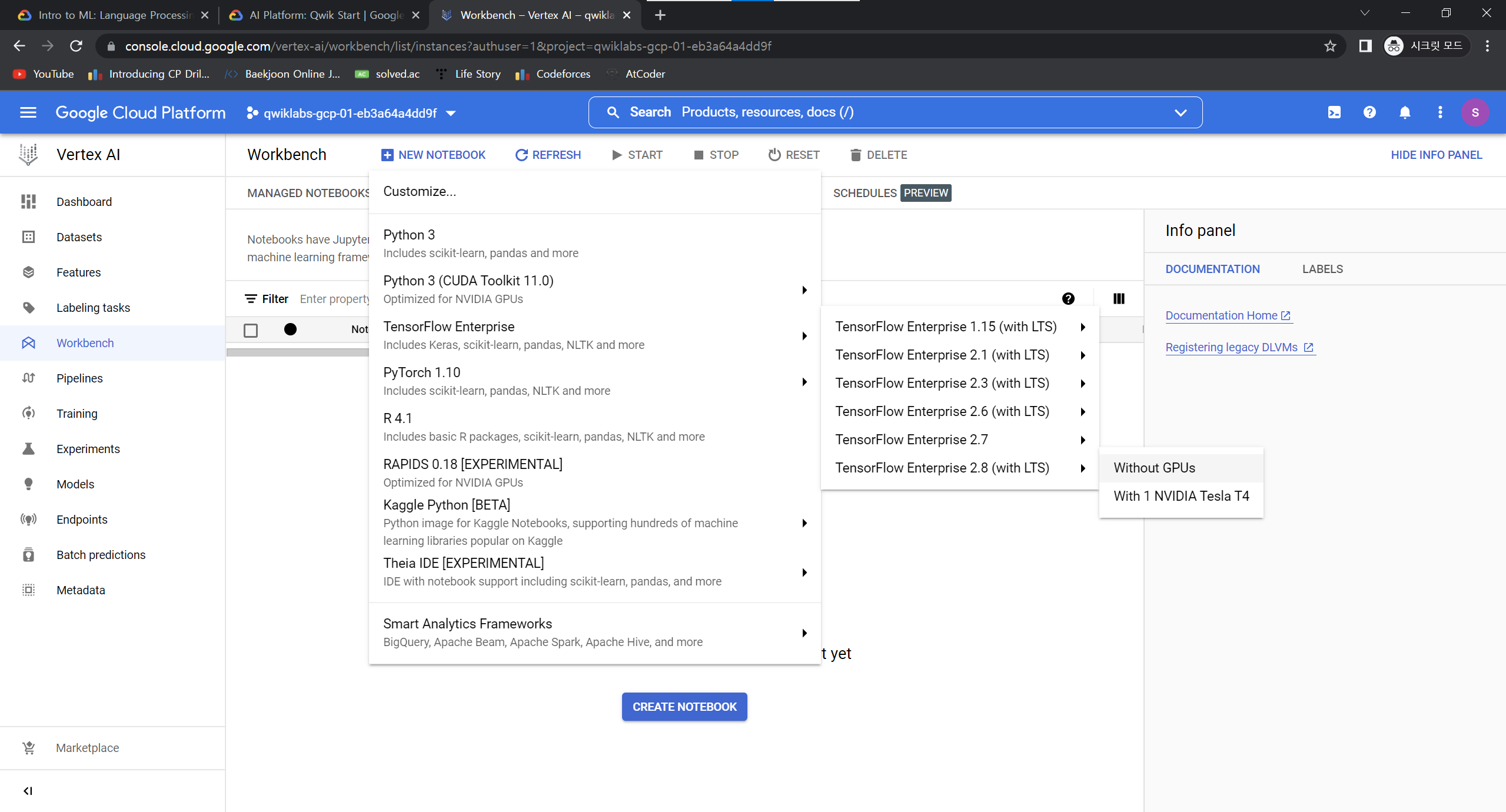
Task: Open the hamburger navigation menu
Action: click(x=28, y=112)
